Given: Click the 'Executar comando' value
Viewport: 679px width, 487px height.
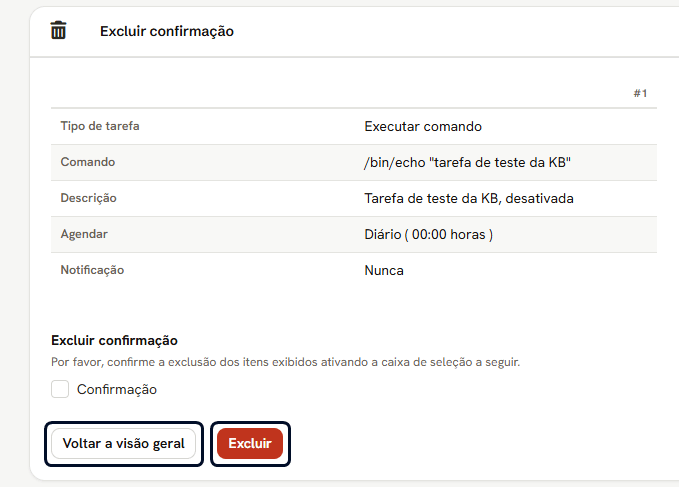Looking at the screenshot, I should tap(423, 126).
